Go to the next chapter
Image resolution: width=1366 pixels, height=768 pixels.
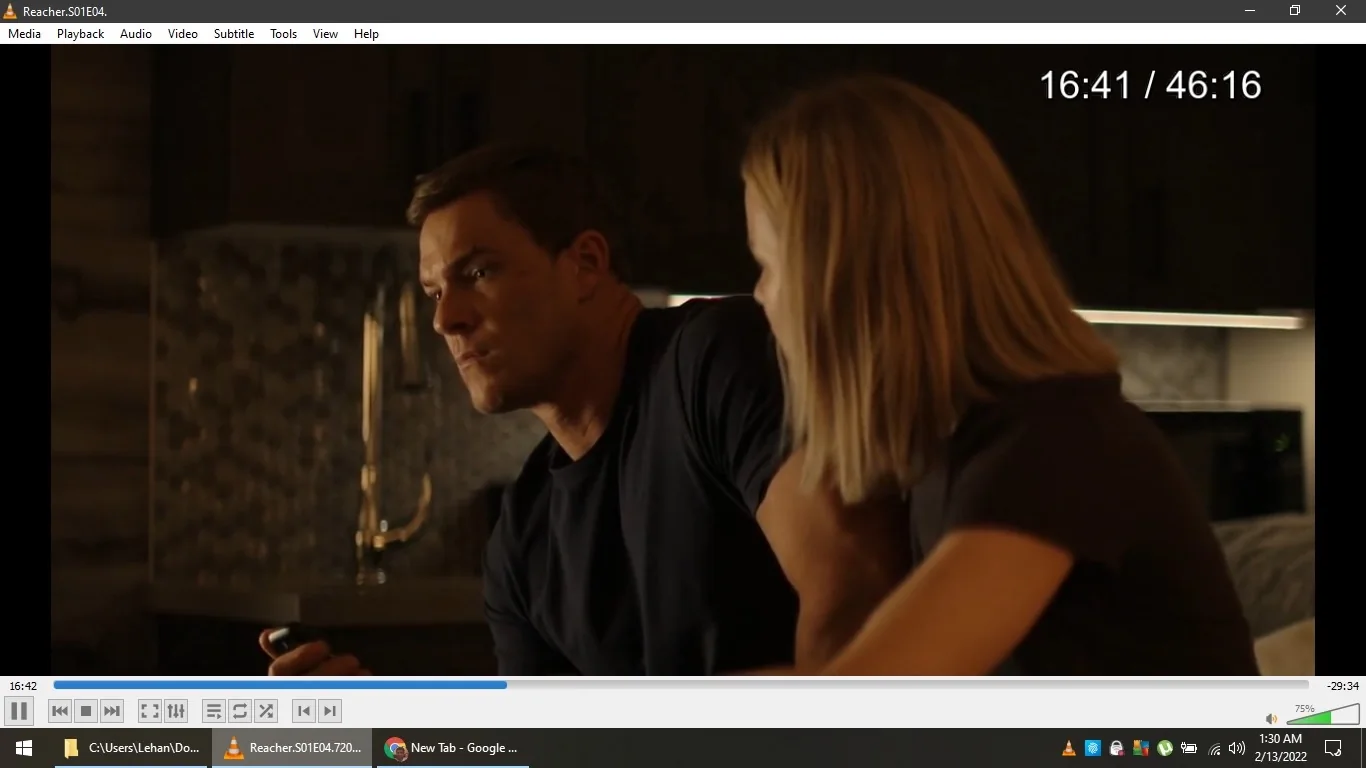click(x=329, y=711)
